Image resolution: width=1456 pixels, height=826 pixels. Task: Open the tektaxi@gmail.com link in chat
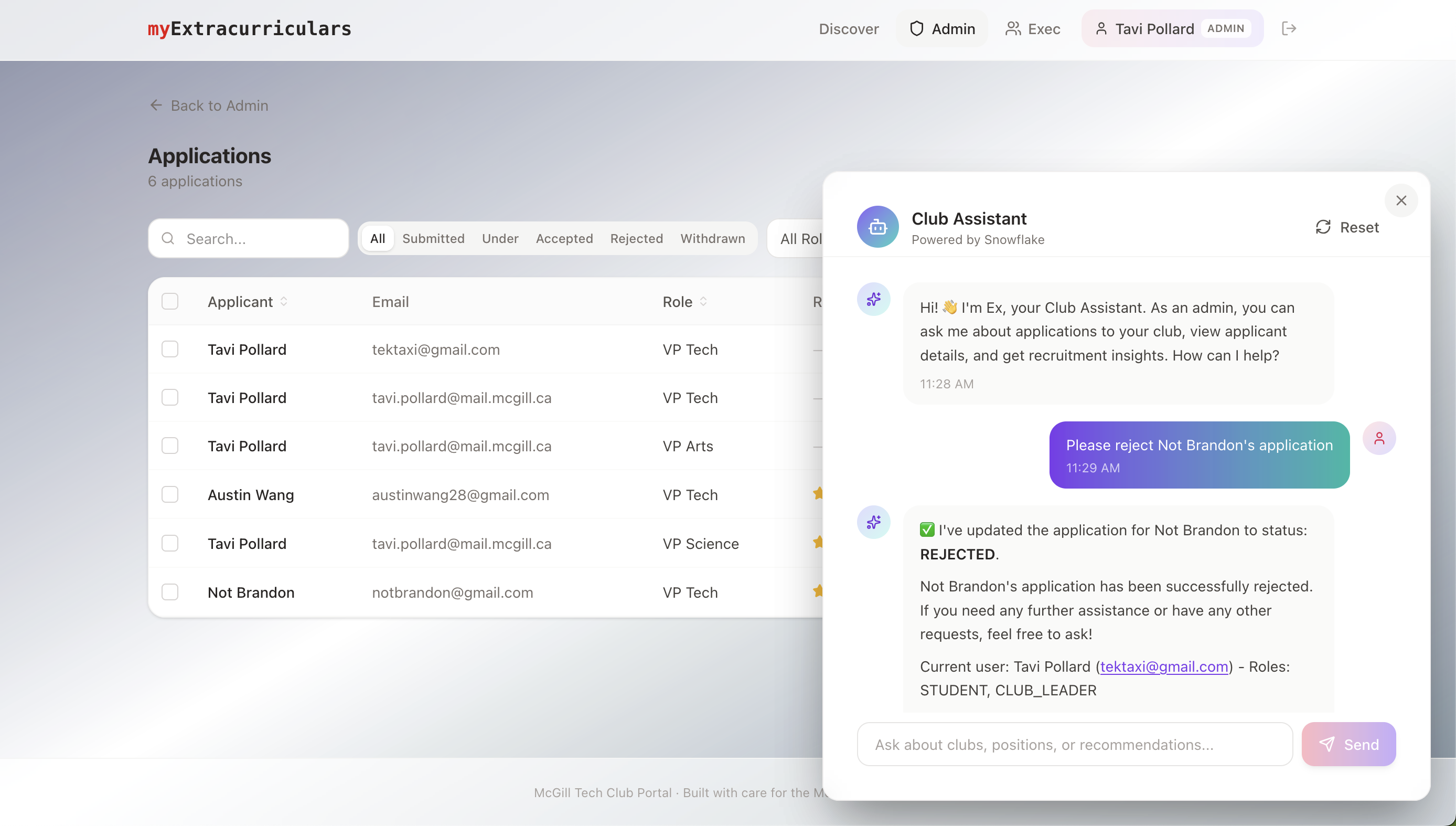(1163, 666)
